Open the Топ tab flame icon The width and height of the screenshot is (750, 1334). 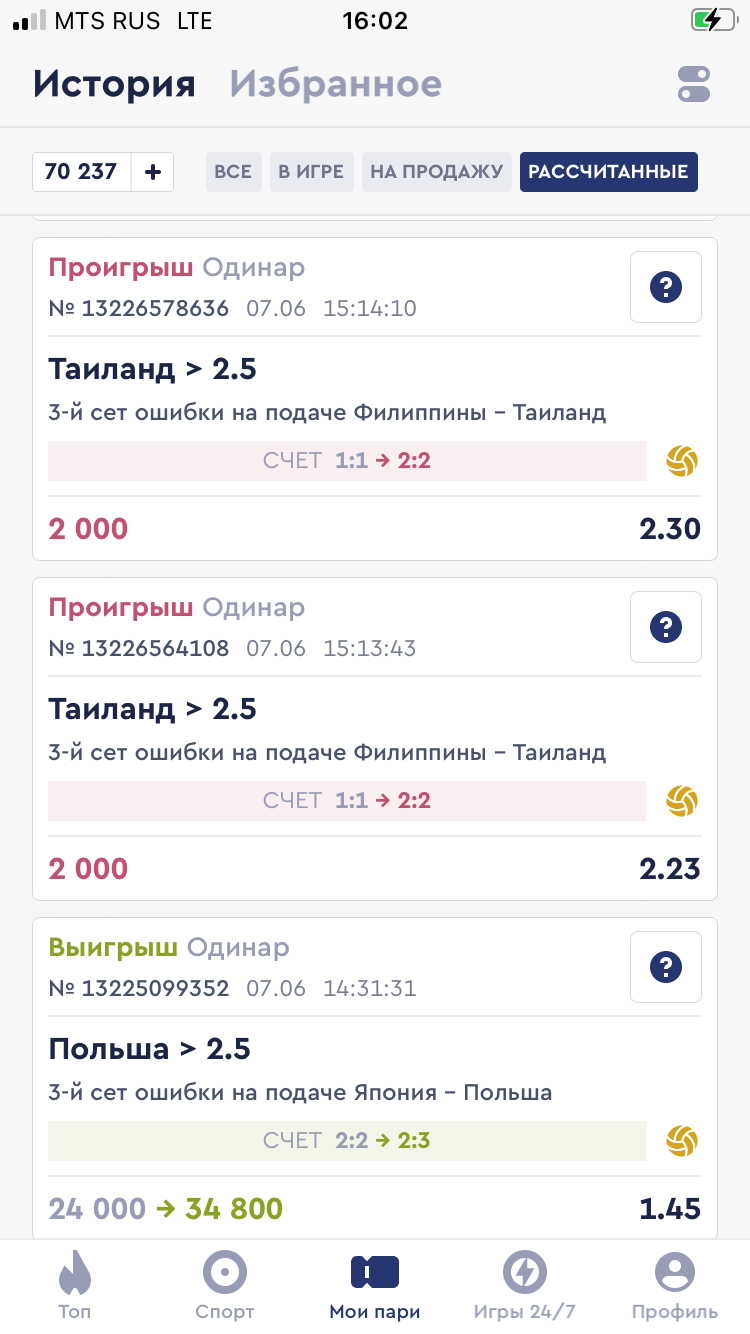click(x=75, y=1273)
